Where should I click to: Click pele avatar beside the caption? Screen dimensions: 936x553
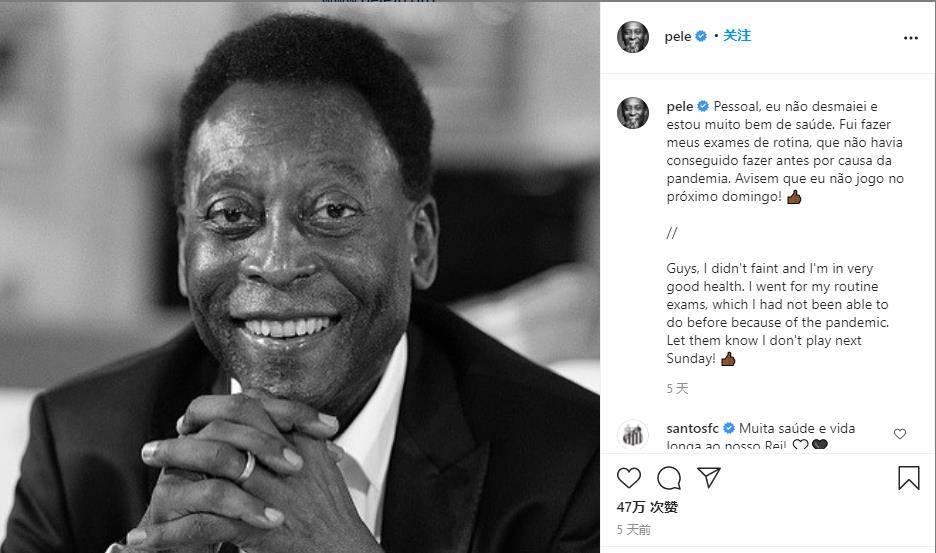coord(633,113)
